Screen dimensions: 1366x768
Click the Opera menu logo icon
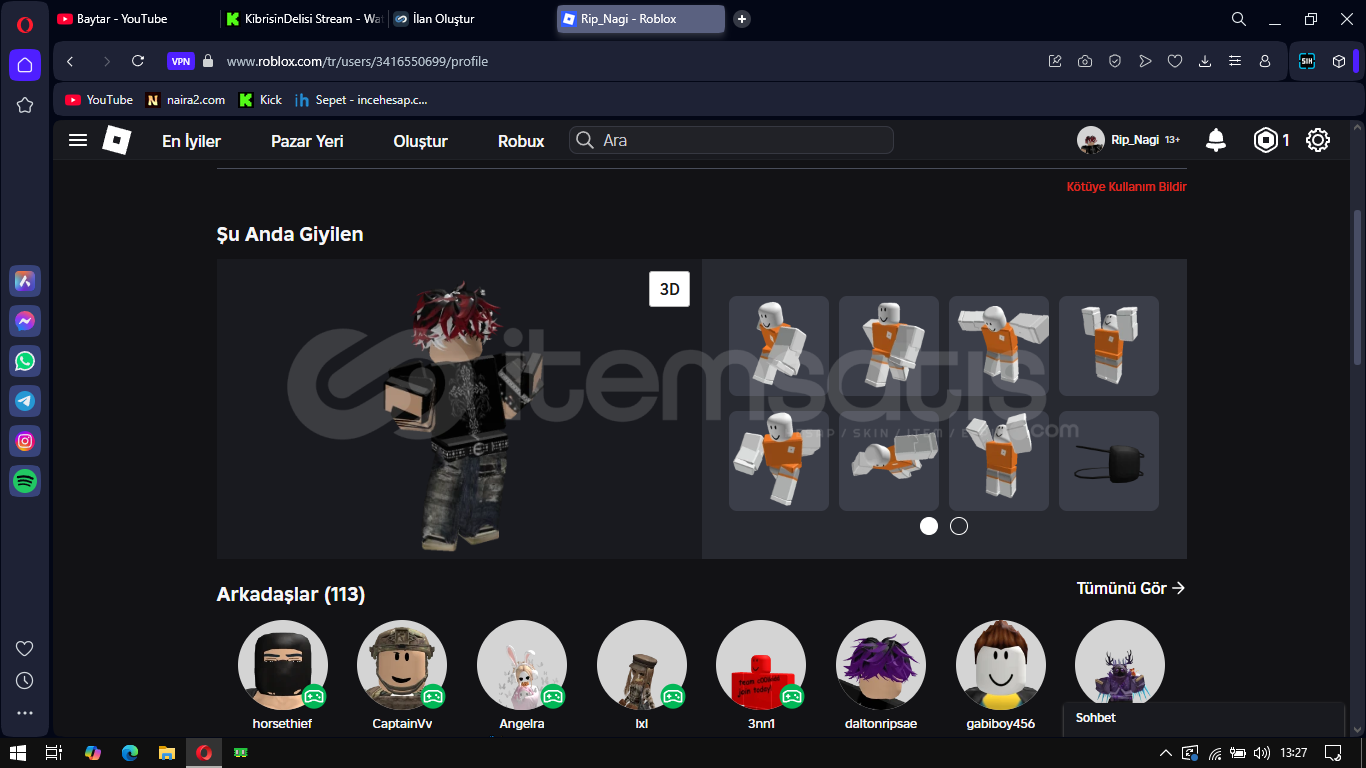[25, 25]
